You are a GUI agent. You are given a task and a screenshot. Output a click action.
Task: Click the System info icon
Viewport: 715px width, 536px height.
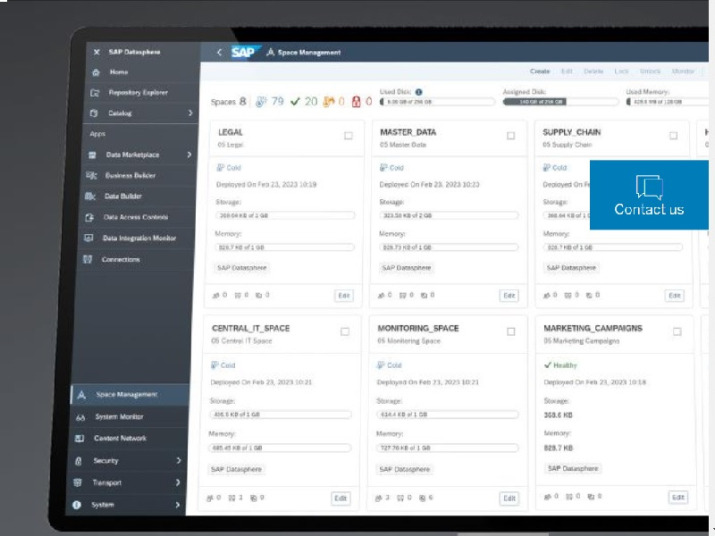pyautogui.click(x=77, y=505)
